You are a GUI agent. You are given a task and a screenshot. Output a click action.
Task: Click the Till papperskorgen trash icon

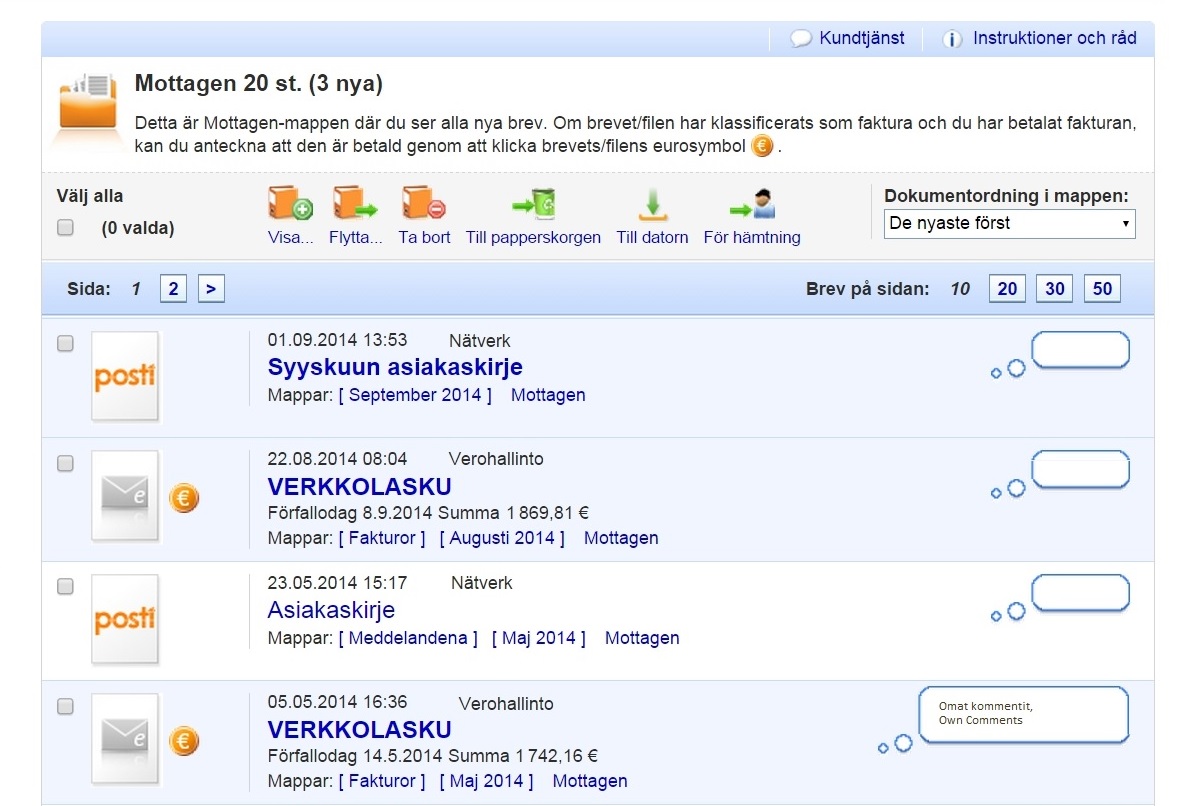point(534,204)
